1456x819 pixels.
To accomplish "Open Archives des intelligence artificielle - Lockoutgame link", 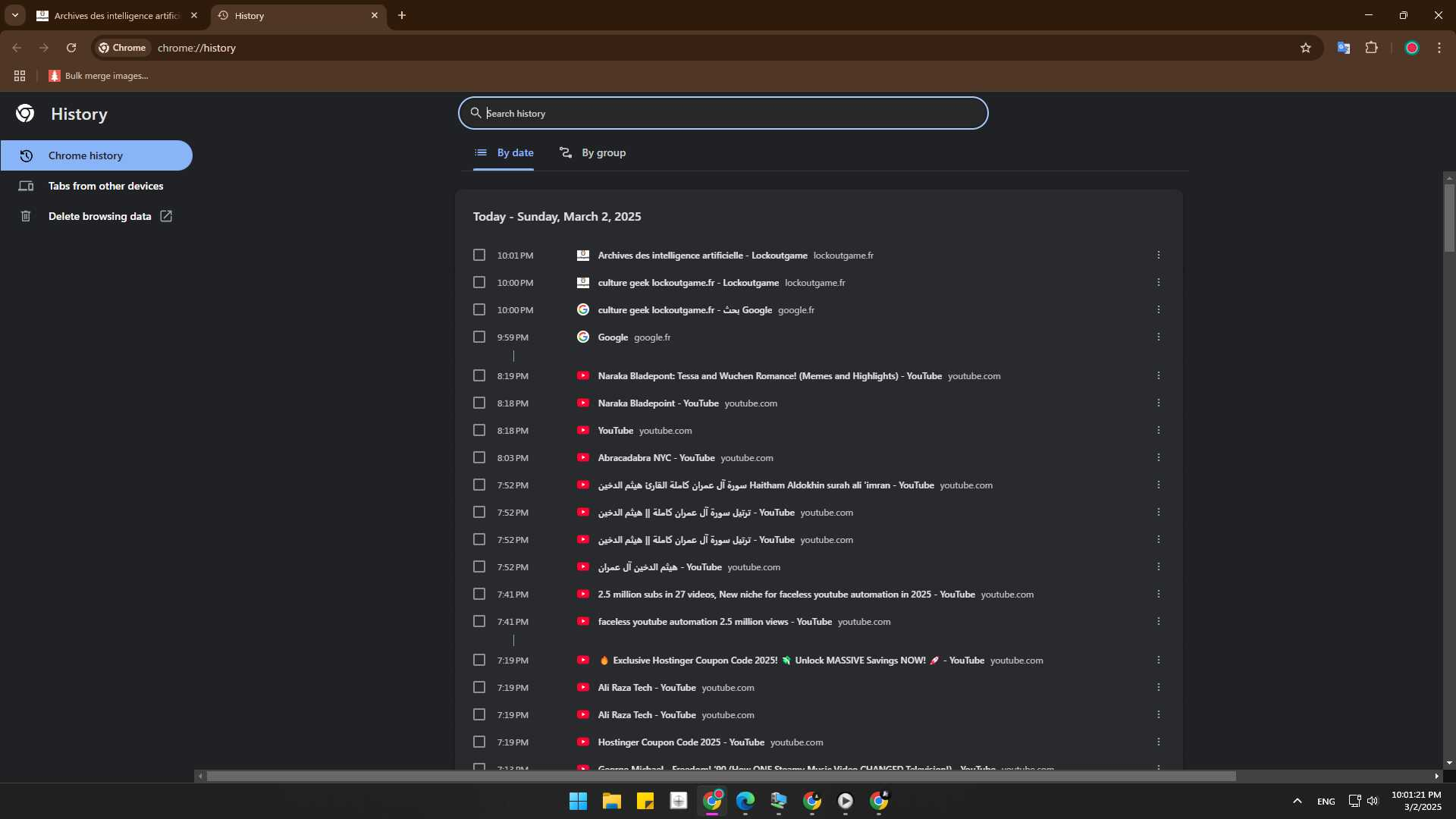I will point(702,256).
